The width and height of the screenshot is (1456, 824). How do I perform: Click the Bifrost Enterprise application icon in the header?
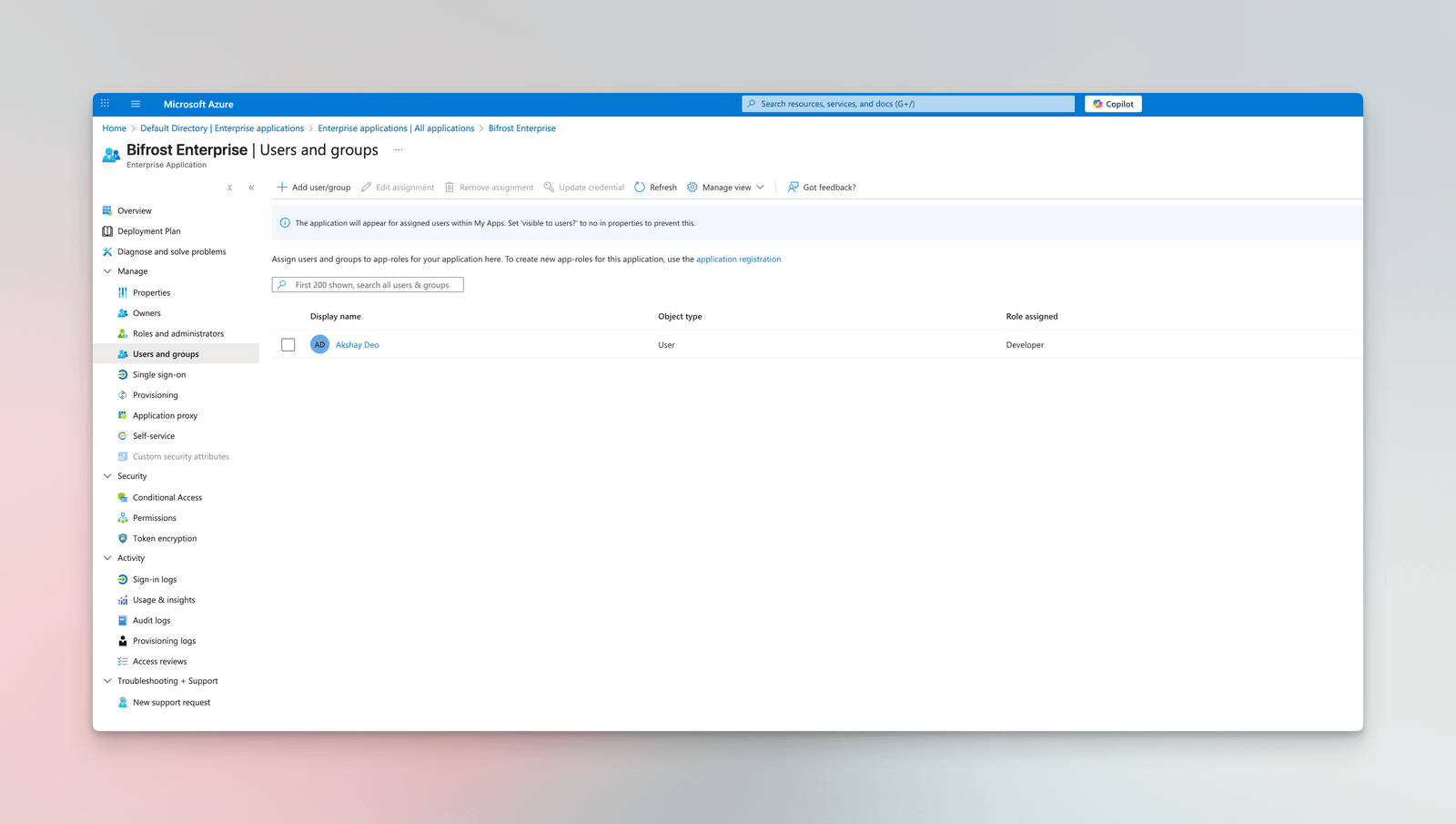point(111,155)
